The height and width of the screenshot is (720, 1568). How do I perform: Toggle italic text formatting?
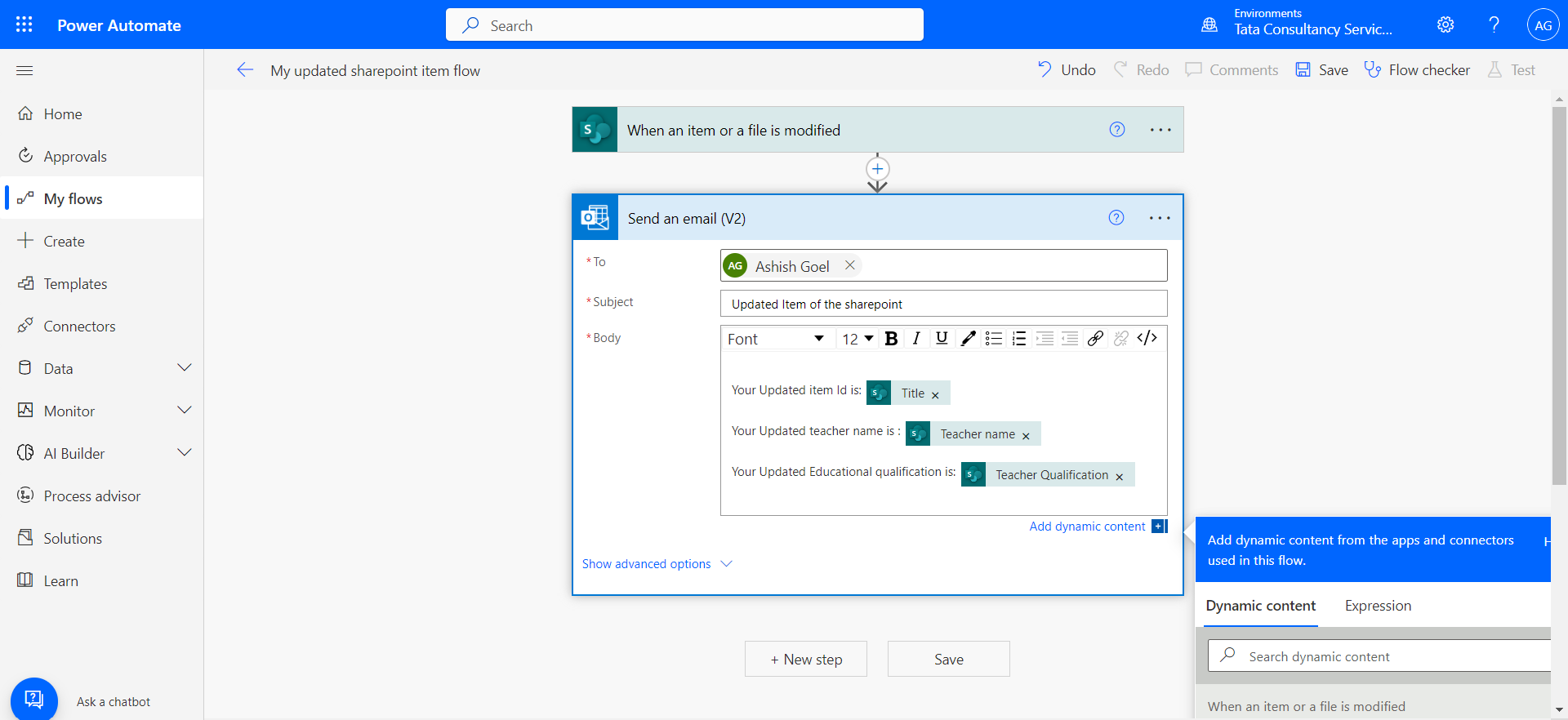click(916, 339)
